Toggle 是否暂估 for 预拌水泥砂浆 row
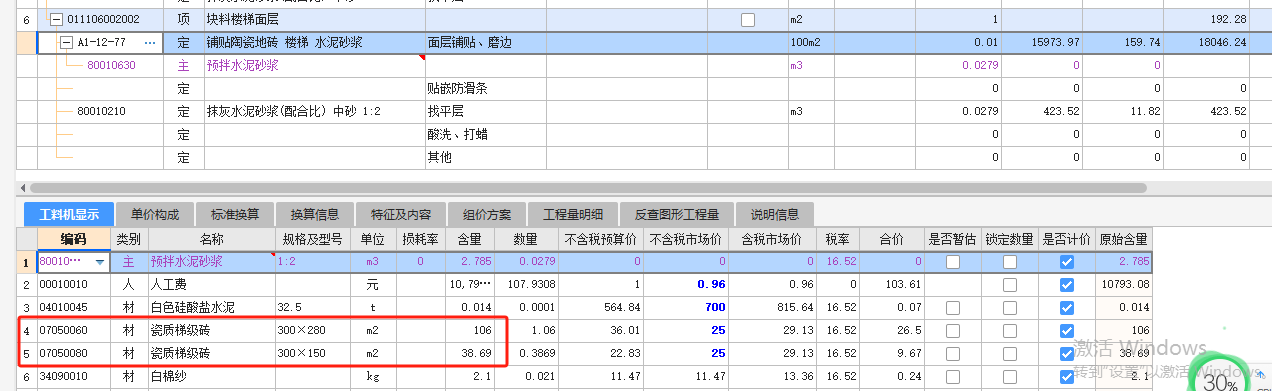 pos(953,261)
